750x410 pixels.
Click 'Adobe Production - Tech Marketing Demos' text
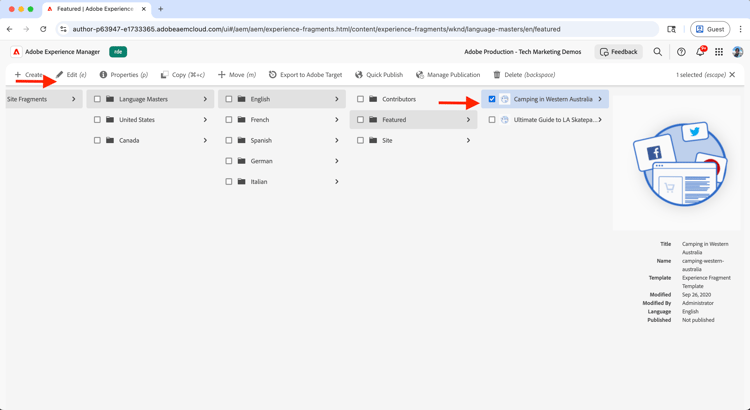tap(523, 52)
